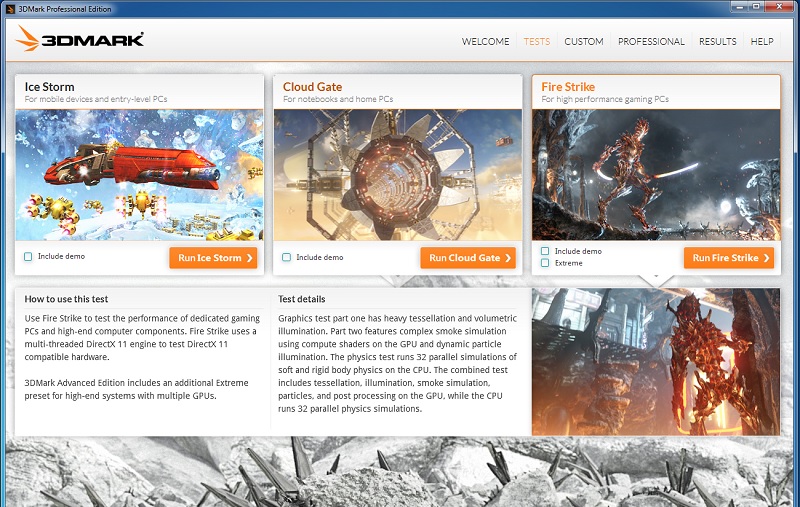
Task: Select the Fire Strike preview image
Action: click(x=656, y=175)
